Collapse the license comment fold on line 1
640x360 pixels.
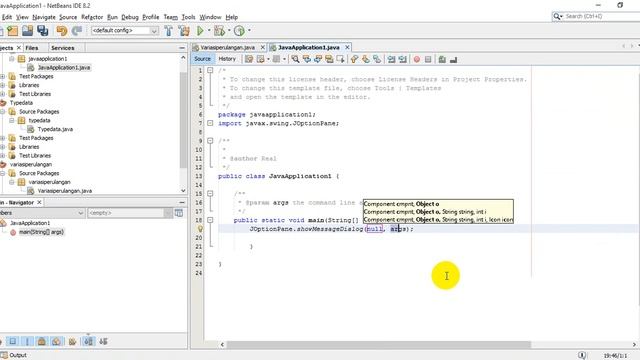(x=210, y=70)
